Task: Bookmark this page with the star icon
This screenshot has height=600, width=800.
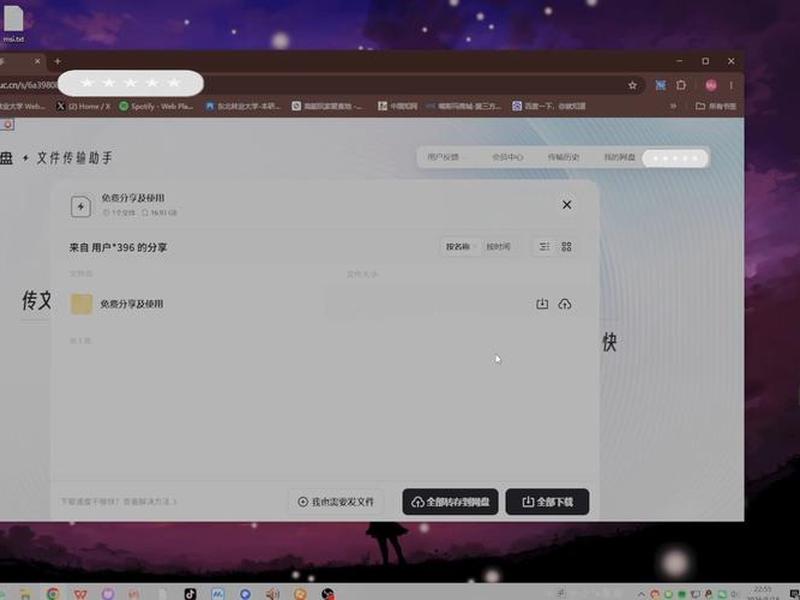Action: 633,85
